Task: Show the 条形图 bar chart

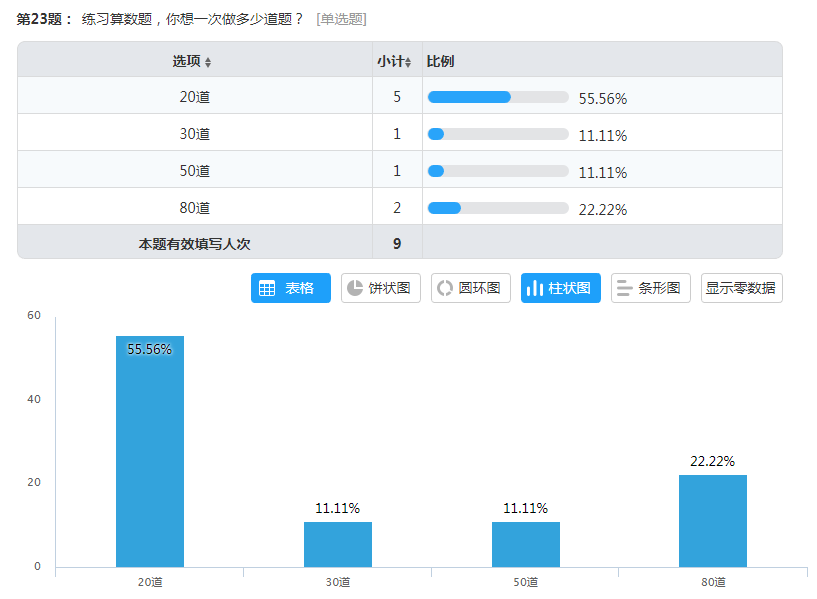Action: pos(651,288)
